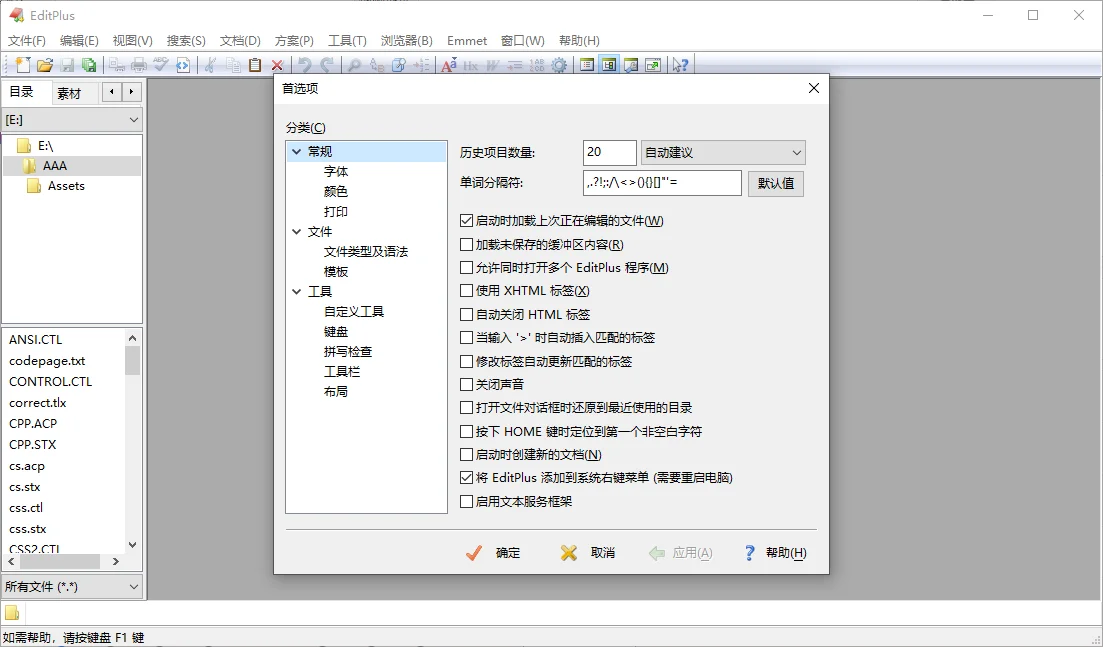Click the ABC spell check icon

(x=161, y=65)
